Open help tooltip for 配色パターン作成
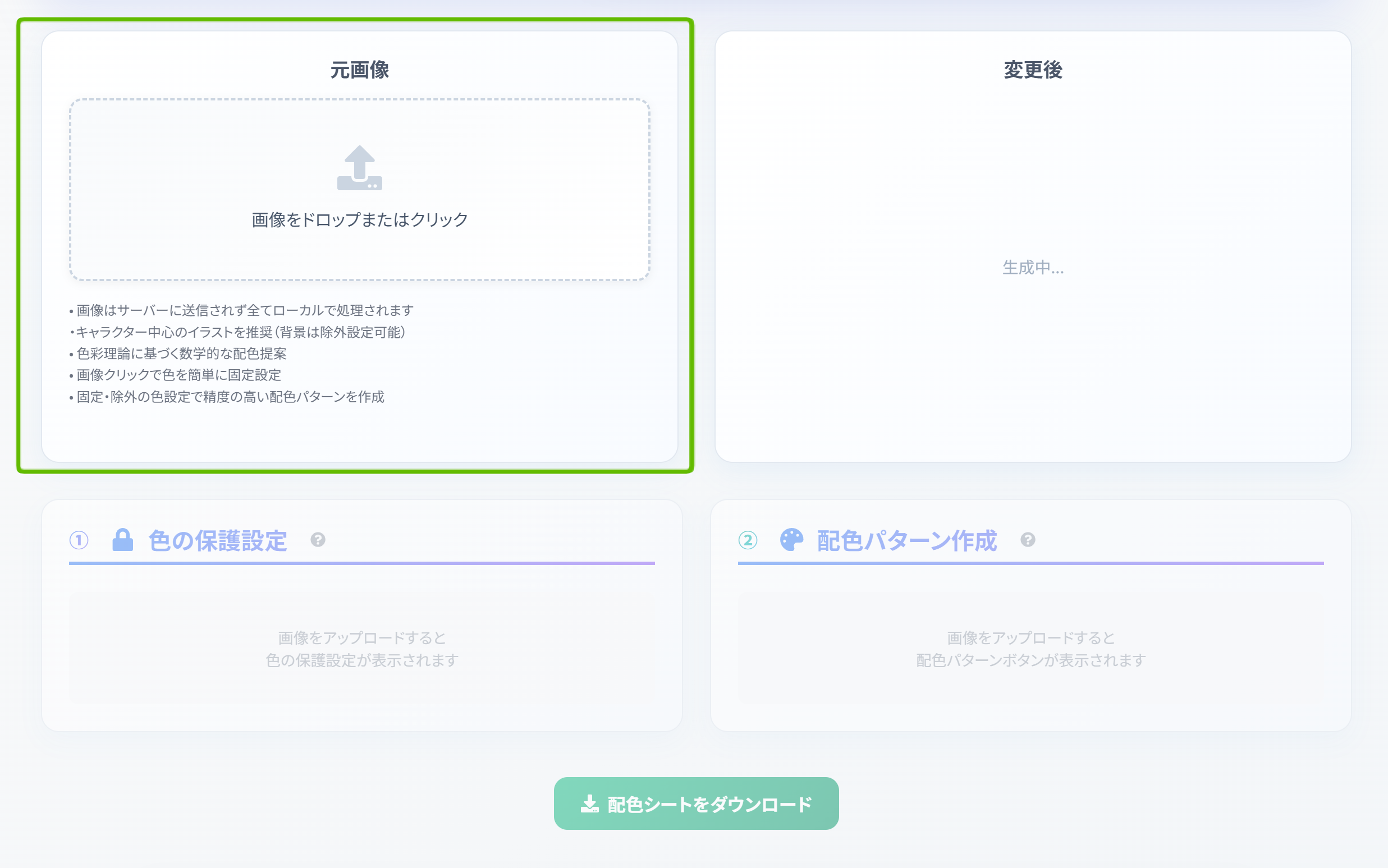 tap(1027, 540)
